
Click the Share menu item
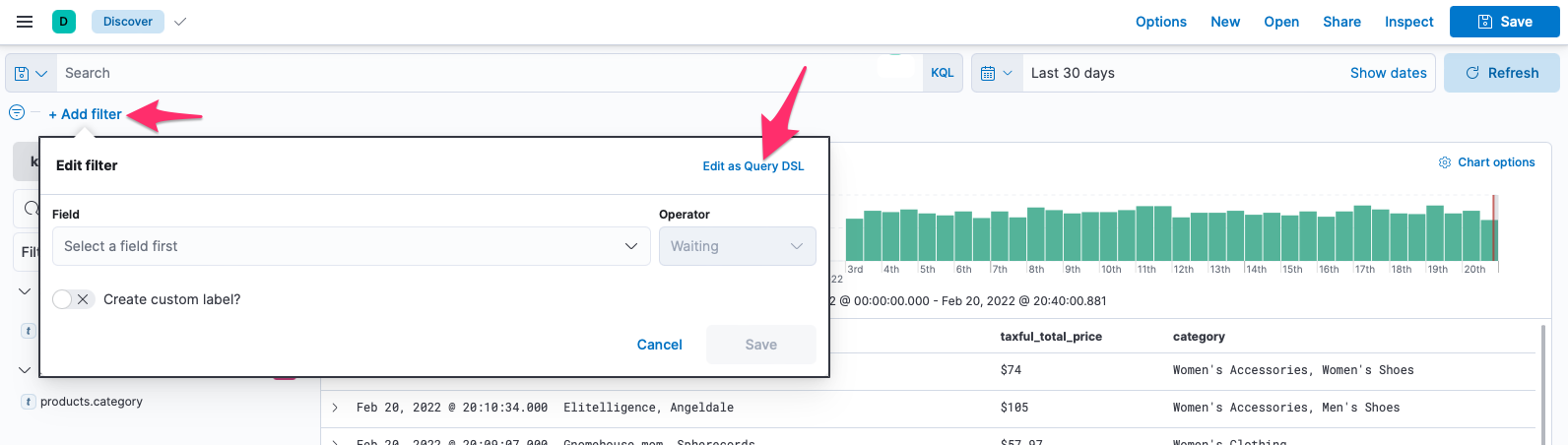pyautogui.click(x=1341, y=22)
